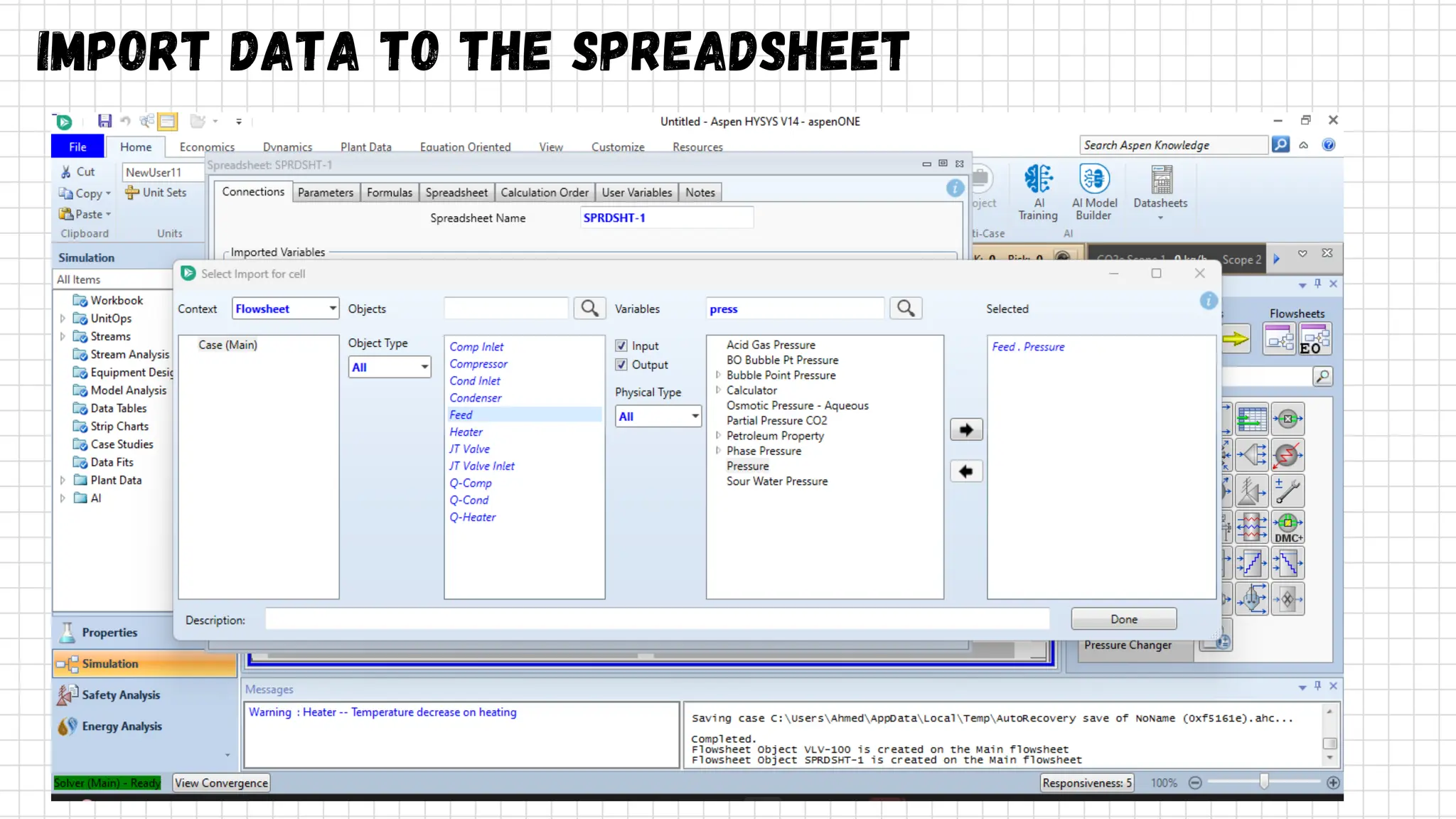The image size is (1456, 819).
Task: Open the User Variables tab
Action: pos(637,193)
